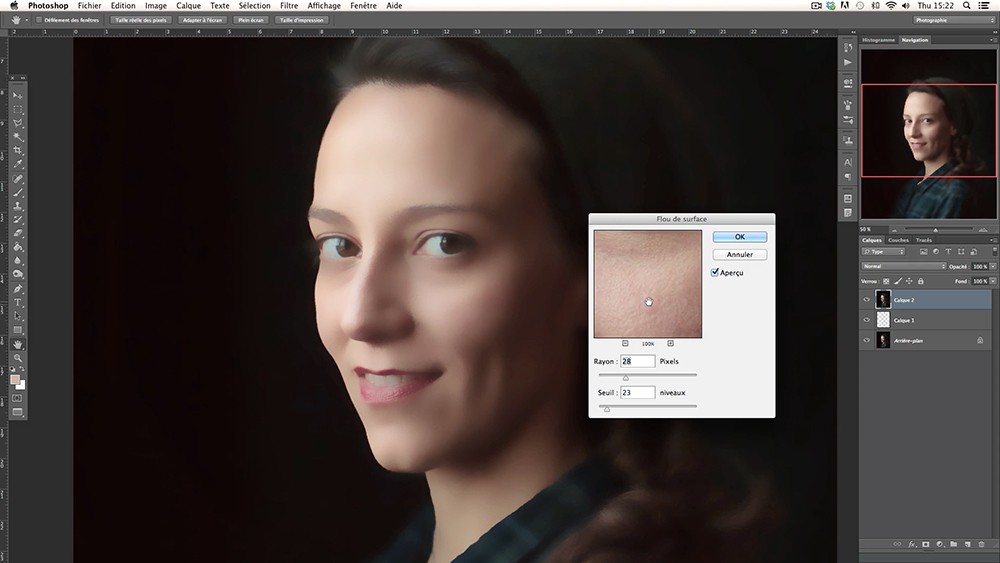Viewport: 1000px width, 563px height.
Task: Open the Paragraph panel icon
Action: point(848,177)
